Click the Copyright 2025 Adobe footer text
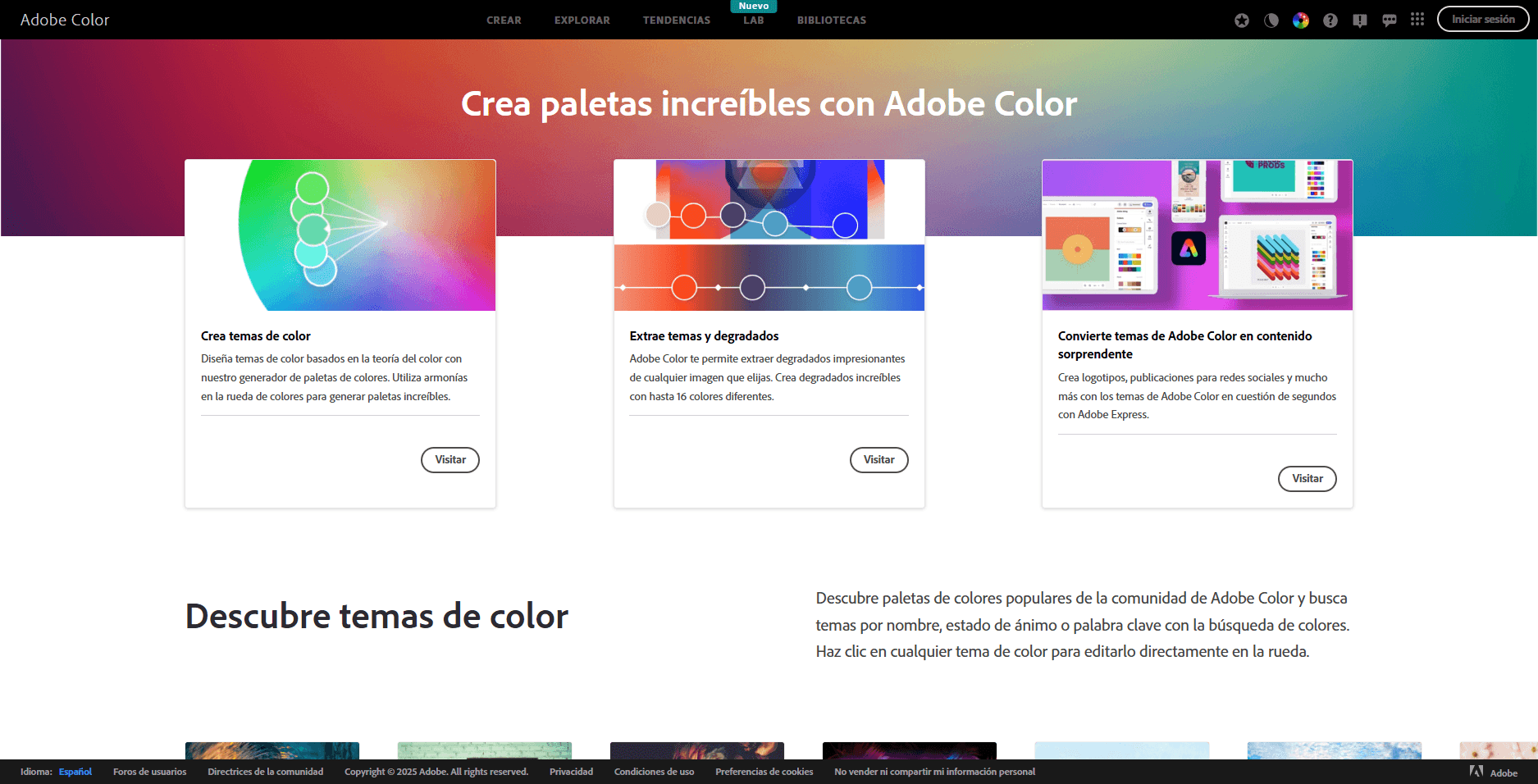Screen dimensions: 1538x784 [x=436, y=772]
